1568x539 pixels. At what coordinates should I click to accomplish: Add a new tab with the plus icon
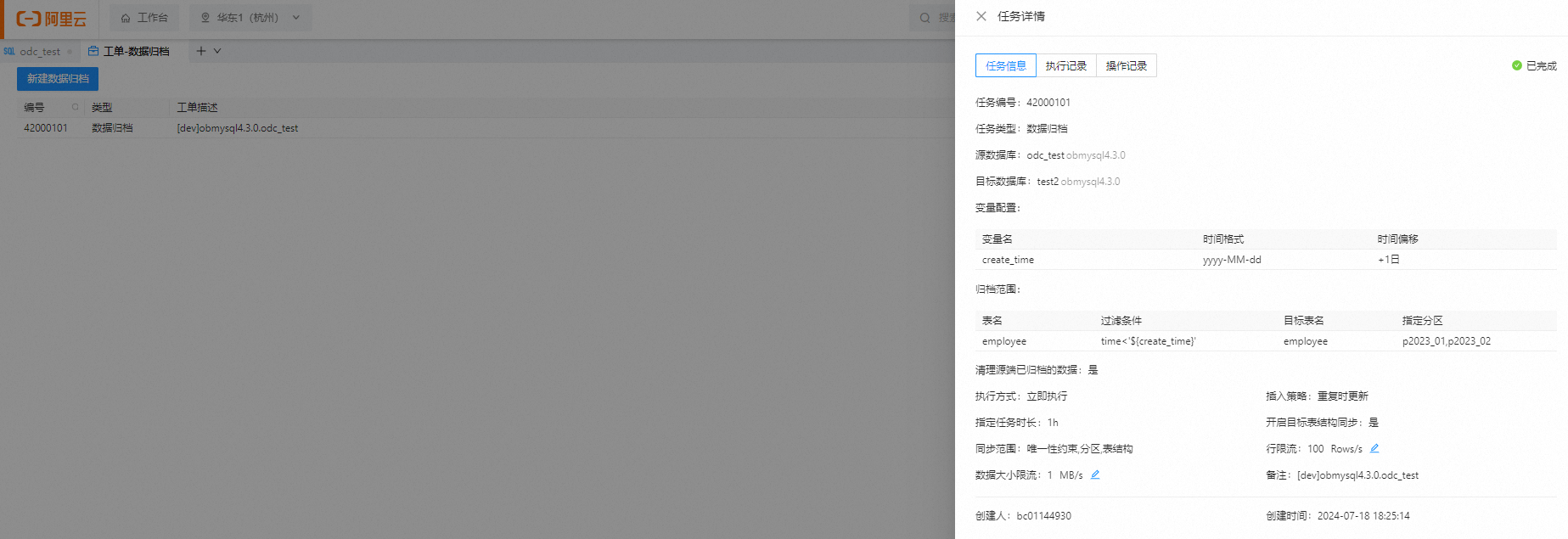pyautogui.click(x=201, y=51)
